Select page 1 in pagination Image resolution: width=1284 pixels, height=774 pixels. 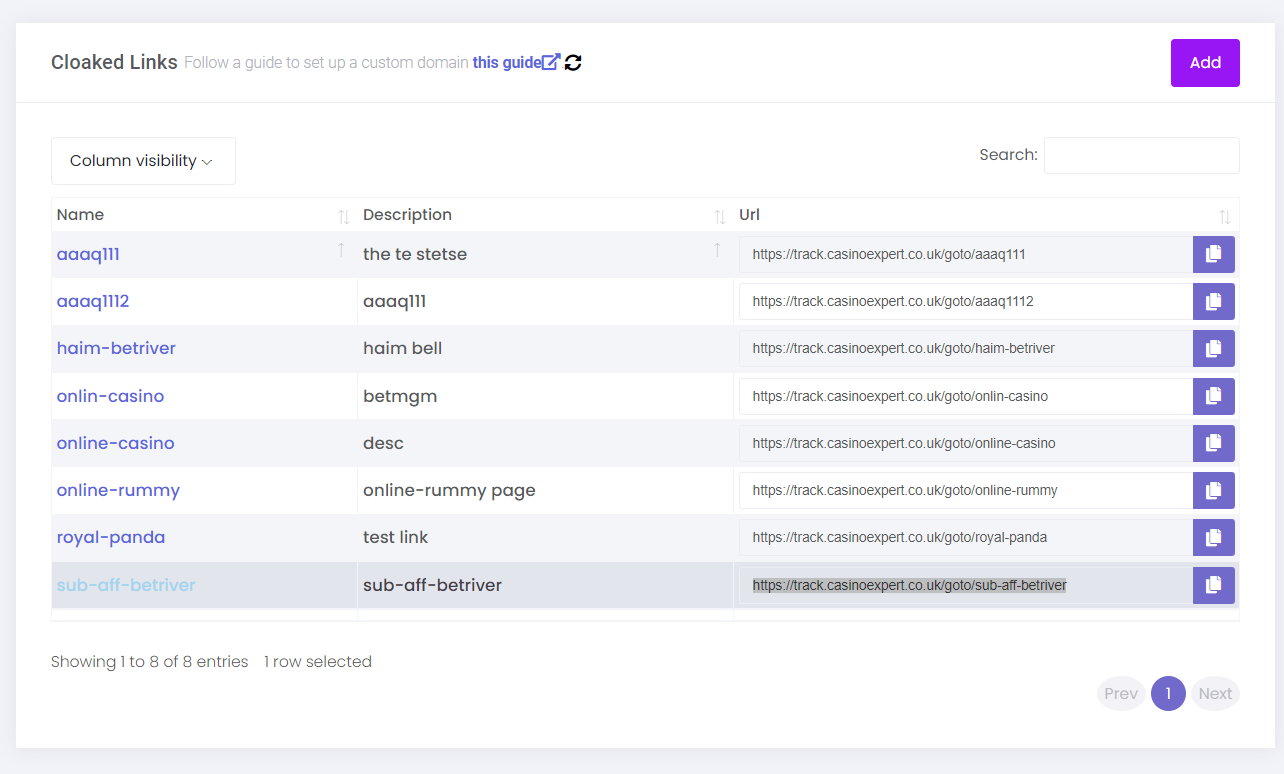(1168, 694)
